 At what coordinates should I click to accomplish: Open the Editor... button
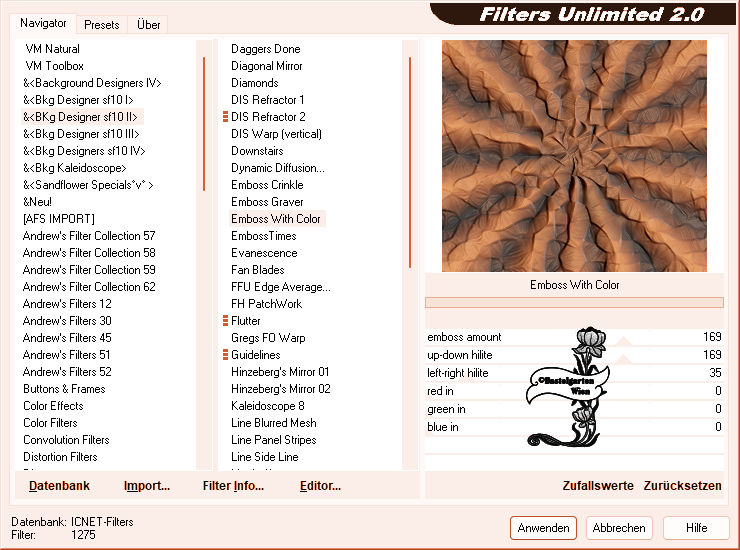click(x=320, y=486)
